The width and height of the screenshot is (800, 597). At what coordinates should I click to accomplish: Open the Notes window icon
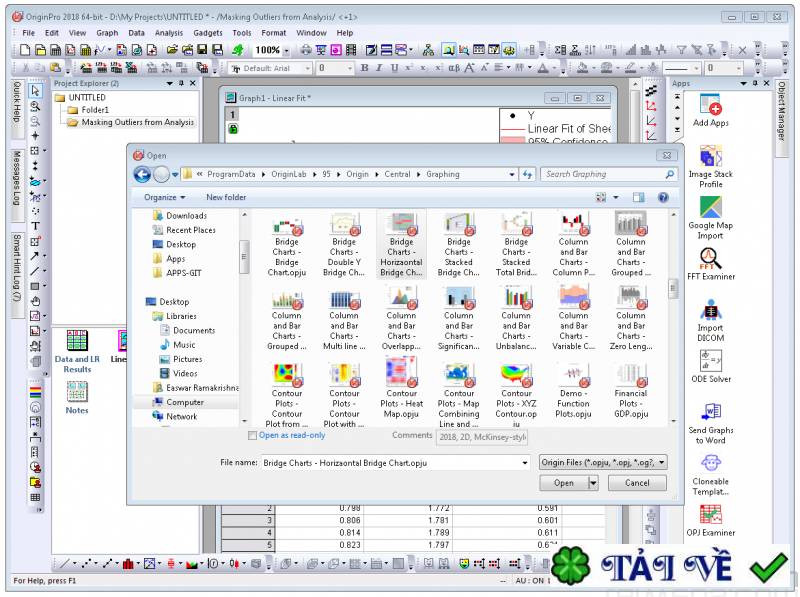tap(77, 398)
